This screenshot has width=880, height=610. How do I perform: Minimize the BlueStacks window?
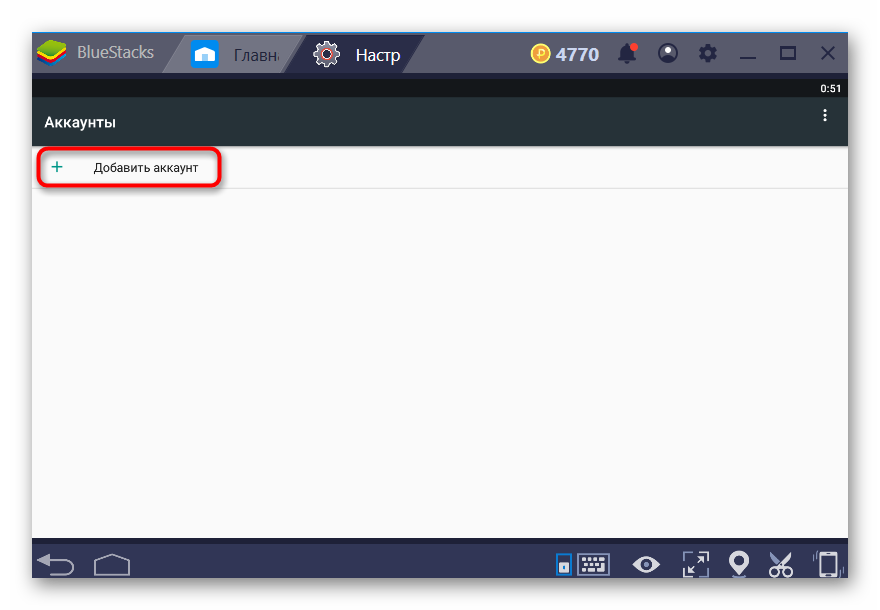[748, 57]
